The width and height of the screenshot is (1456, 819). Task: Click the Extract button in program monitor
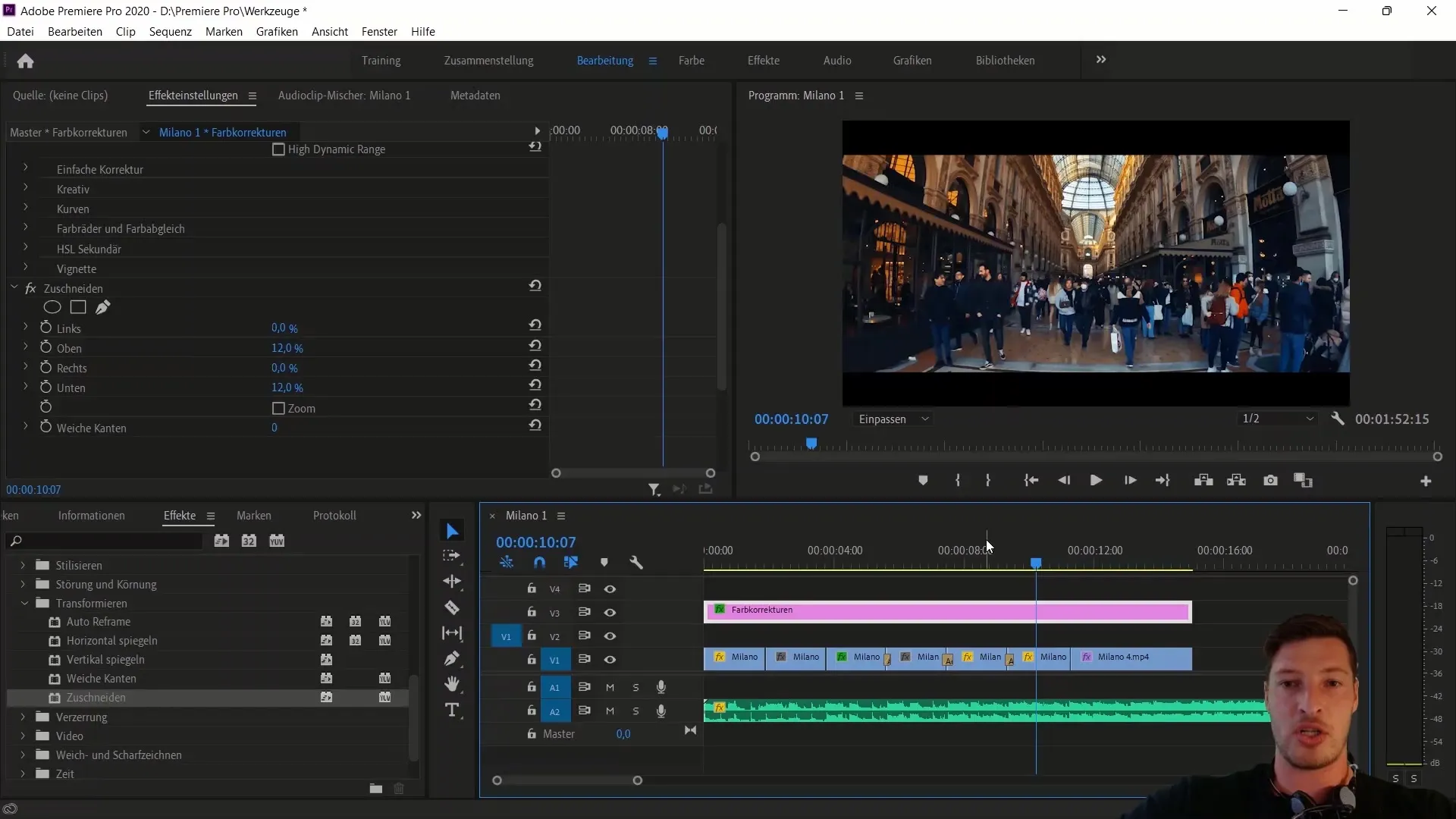click(1237, 481)
